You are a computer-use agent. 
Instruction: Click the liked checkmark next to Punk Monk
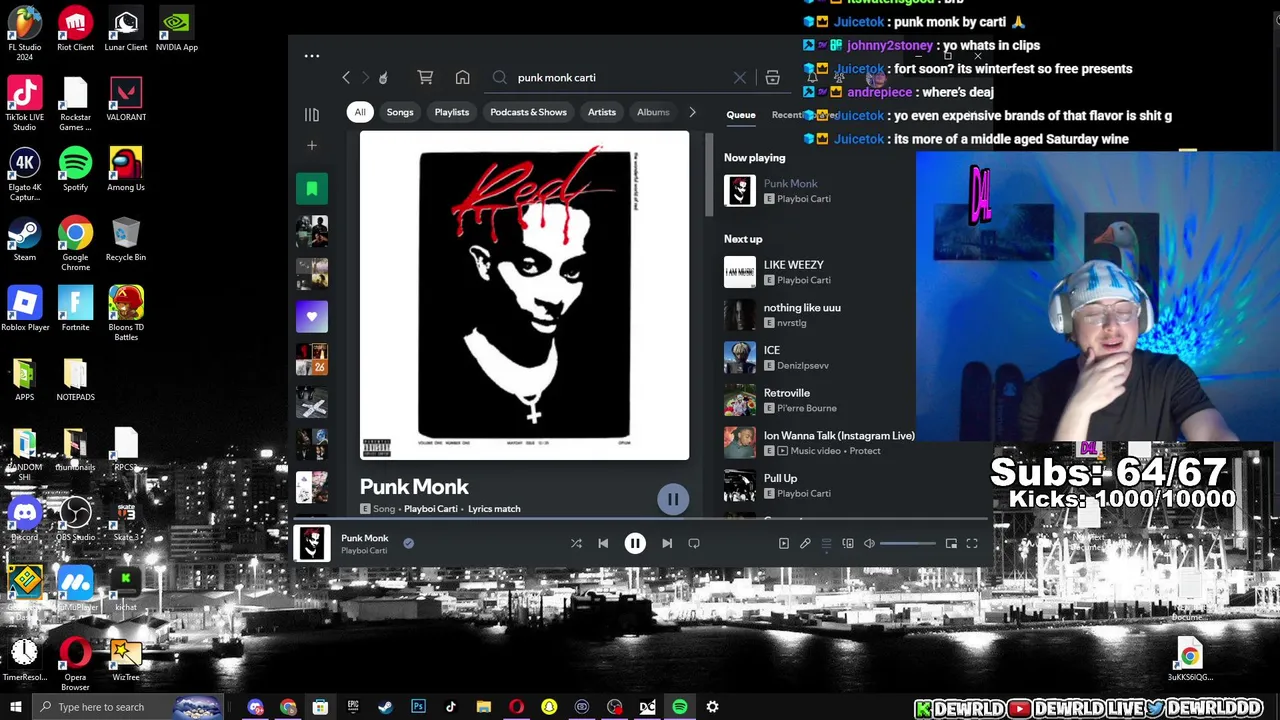click(408, 543)
